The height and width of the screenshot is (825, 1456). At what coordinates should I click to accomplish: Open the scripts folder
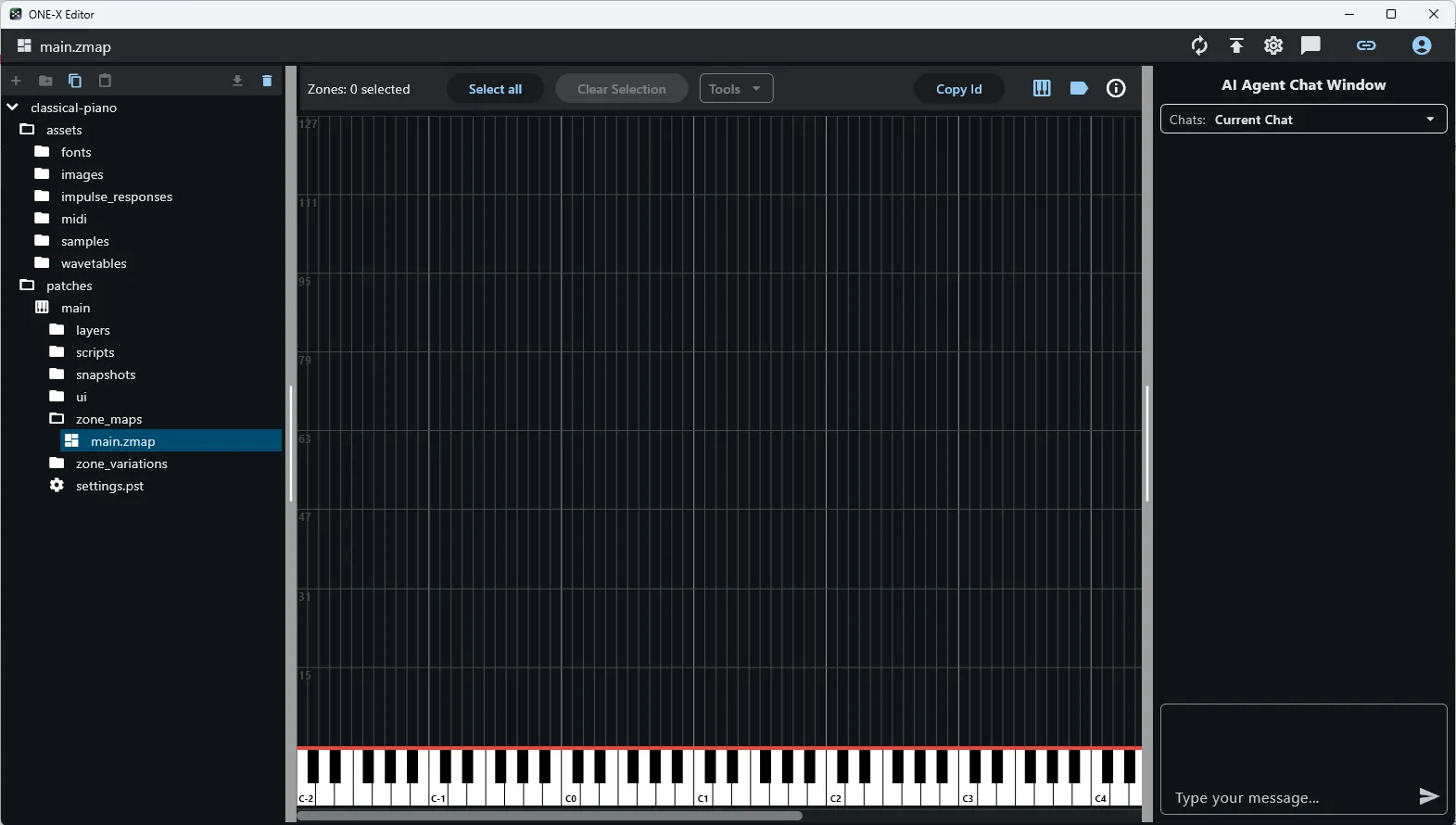tap(95, 352)
